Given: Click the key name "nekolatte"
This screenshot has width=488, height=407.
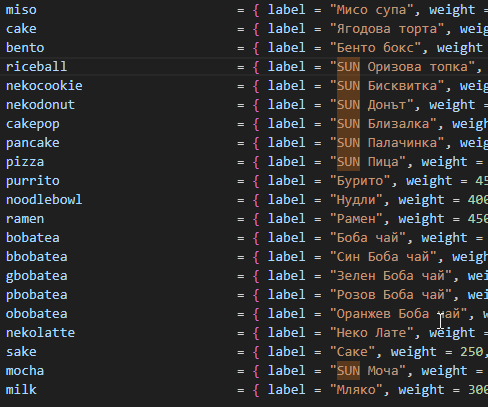Looking at the screenshot, I should point(40,333).
